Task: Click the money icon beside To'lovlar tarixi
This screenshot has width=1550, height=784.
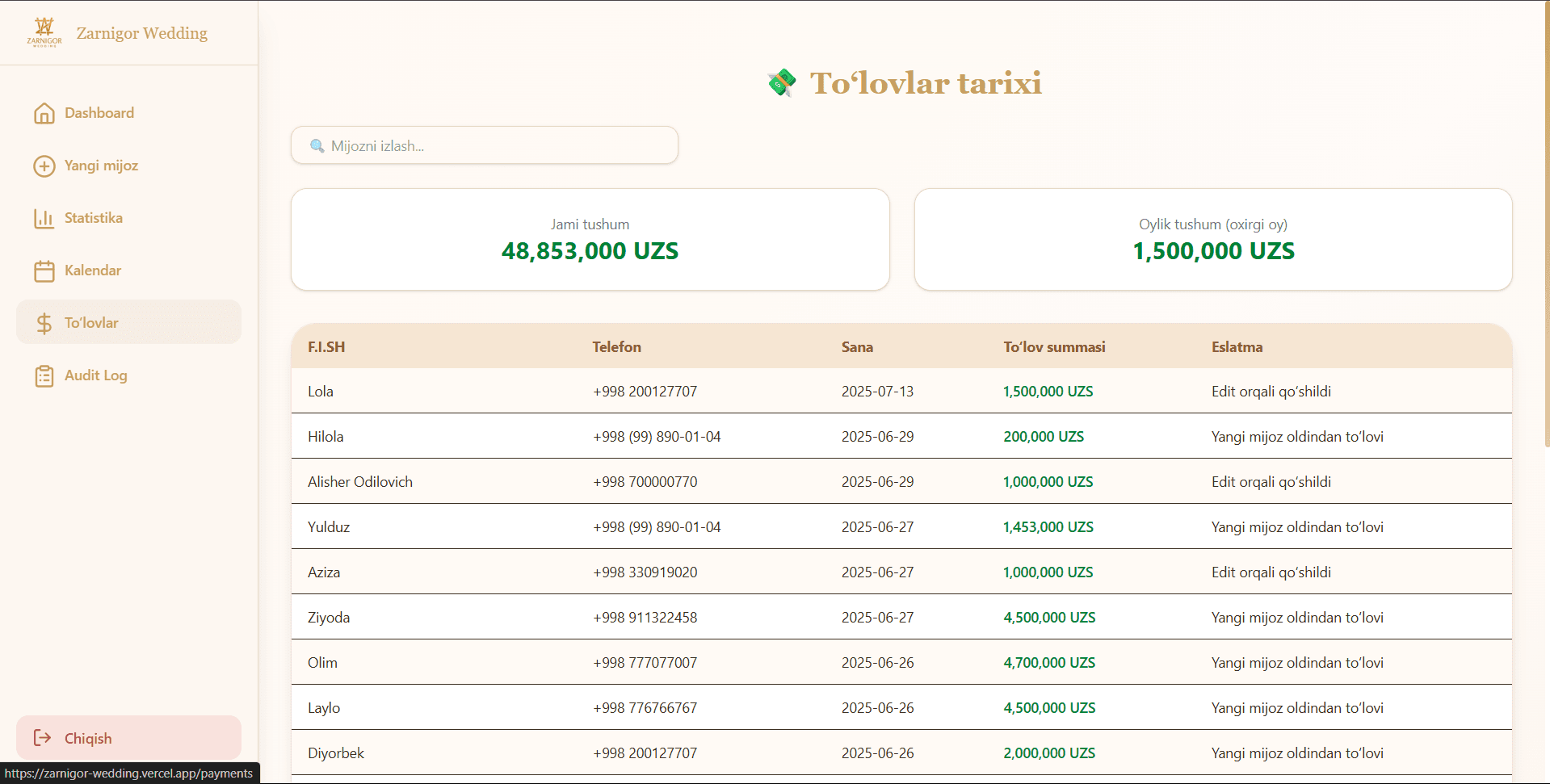Action: coord(782,82)
